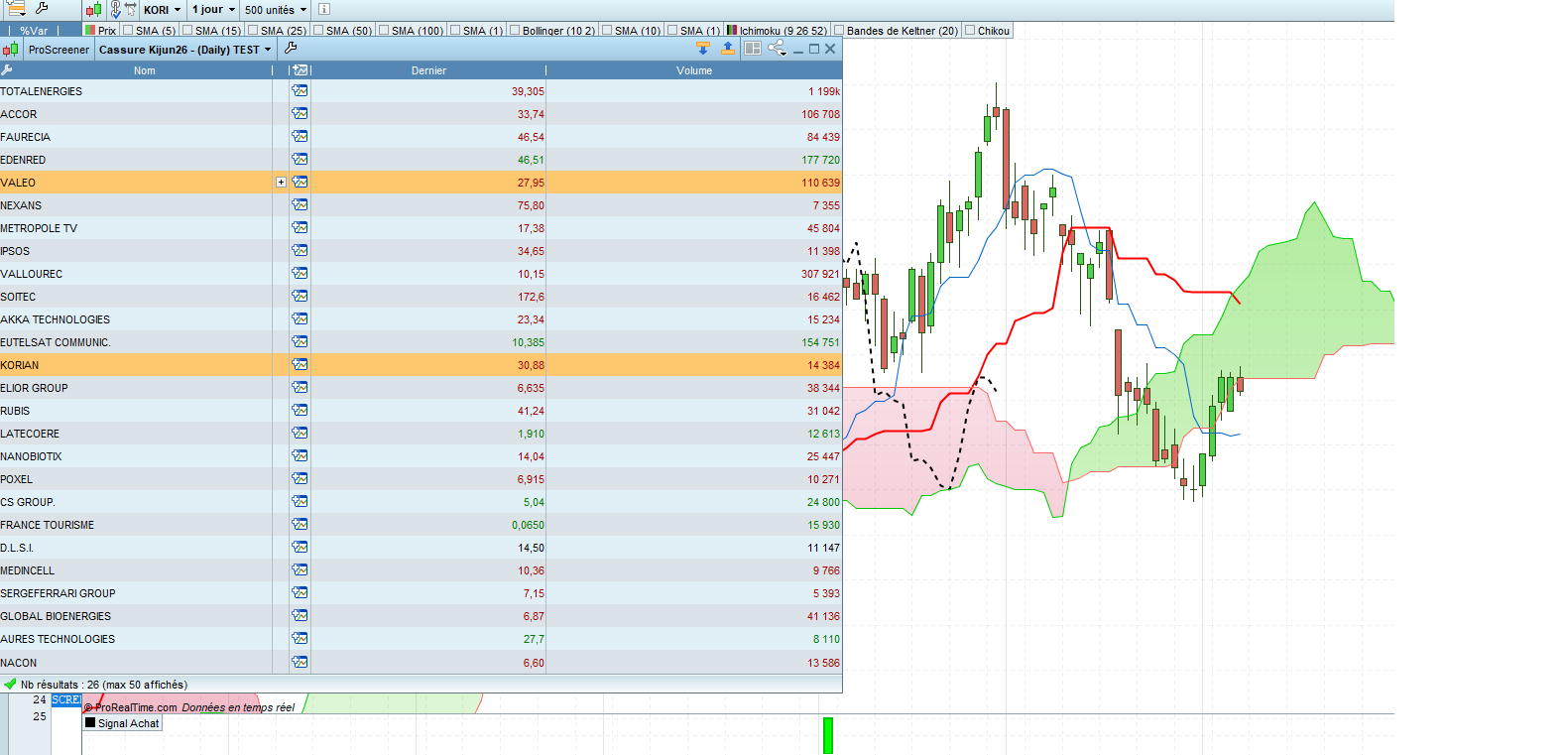
Task: Sort the table by Dernier column header
Action: (428, 70)
